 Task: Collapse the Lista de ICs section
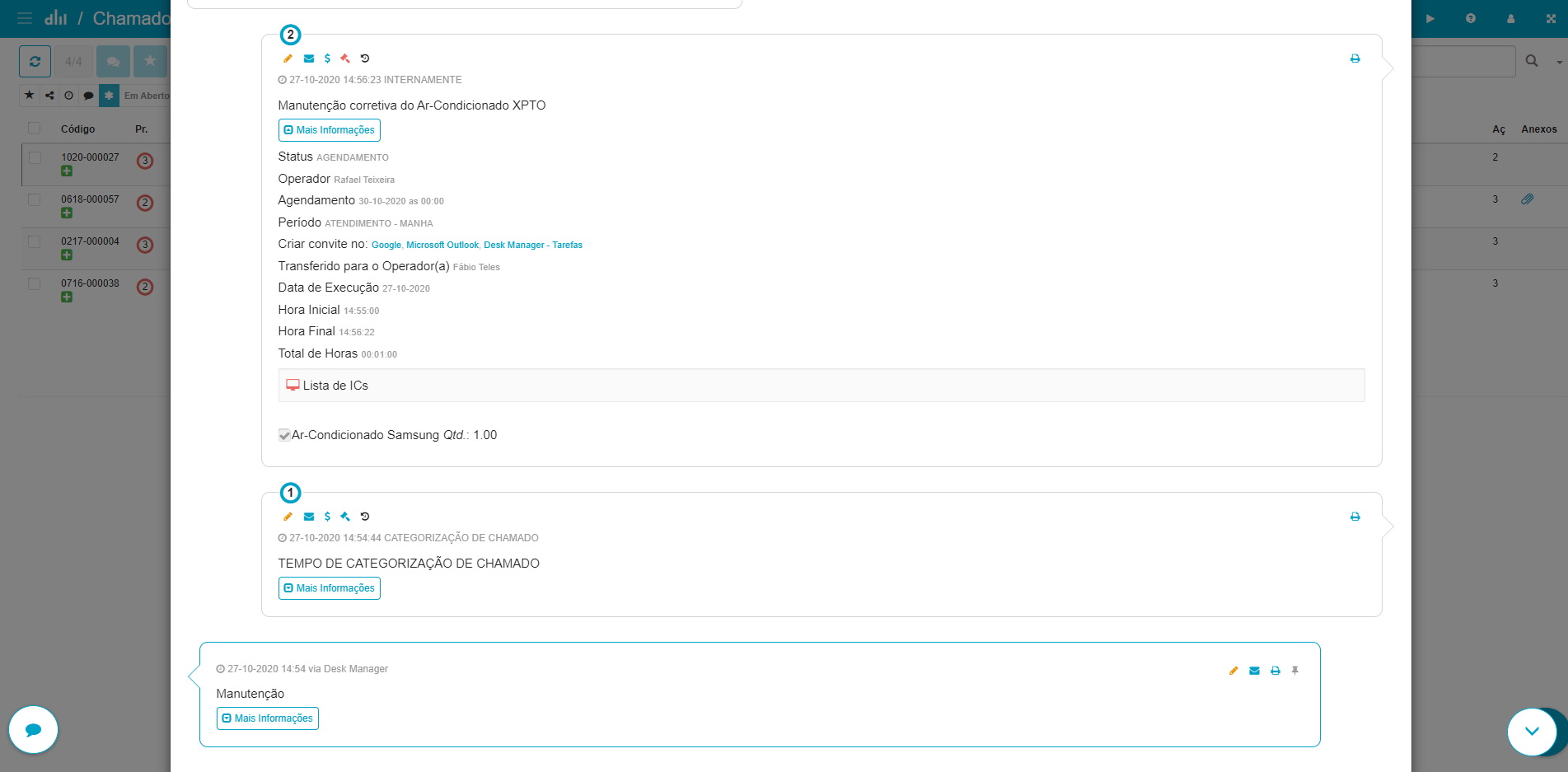pos(821,386)
